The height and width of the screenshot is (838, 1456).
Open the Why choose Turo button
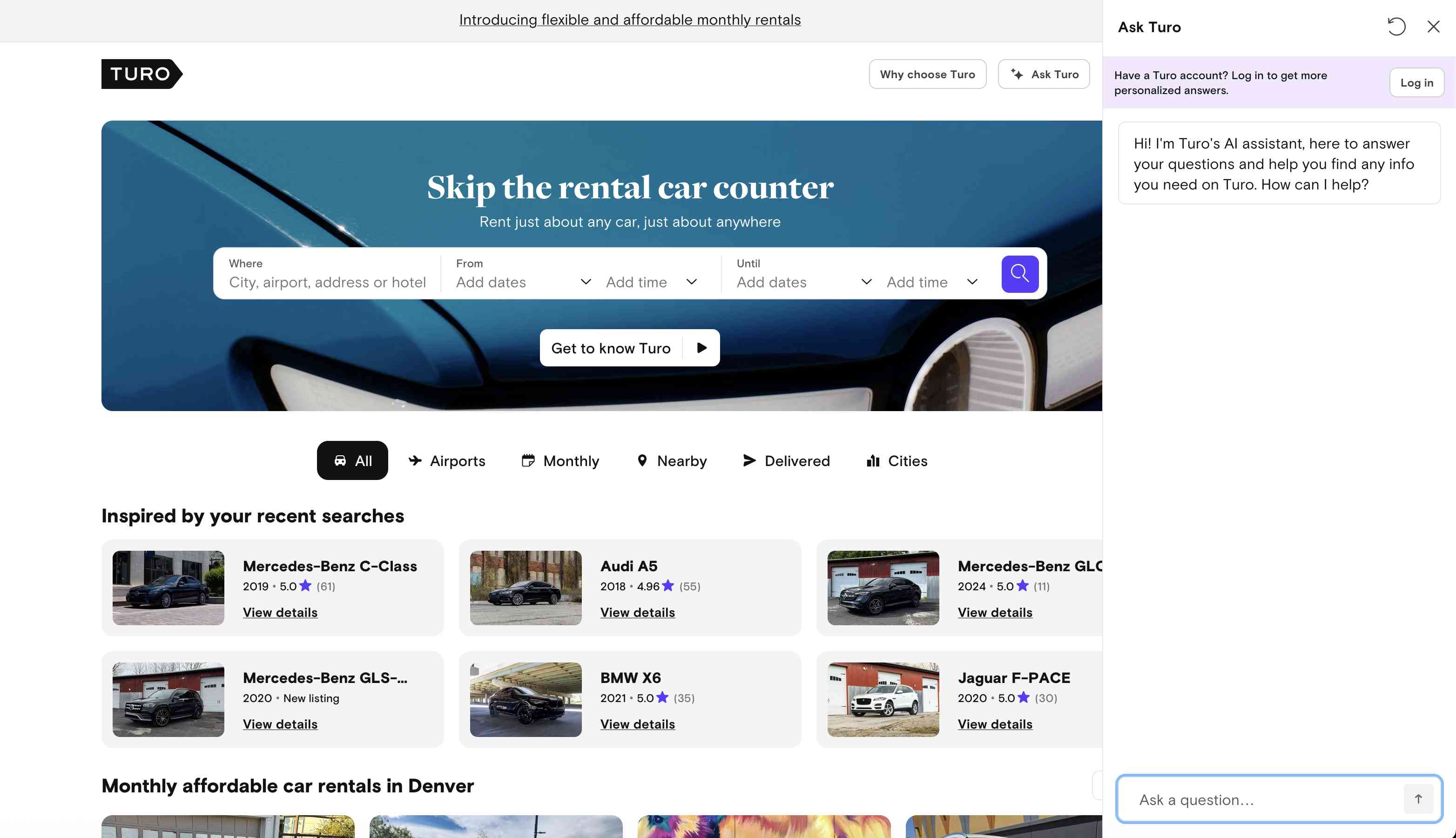pos(927,74)
